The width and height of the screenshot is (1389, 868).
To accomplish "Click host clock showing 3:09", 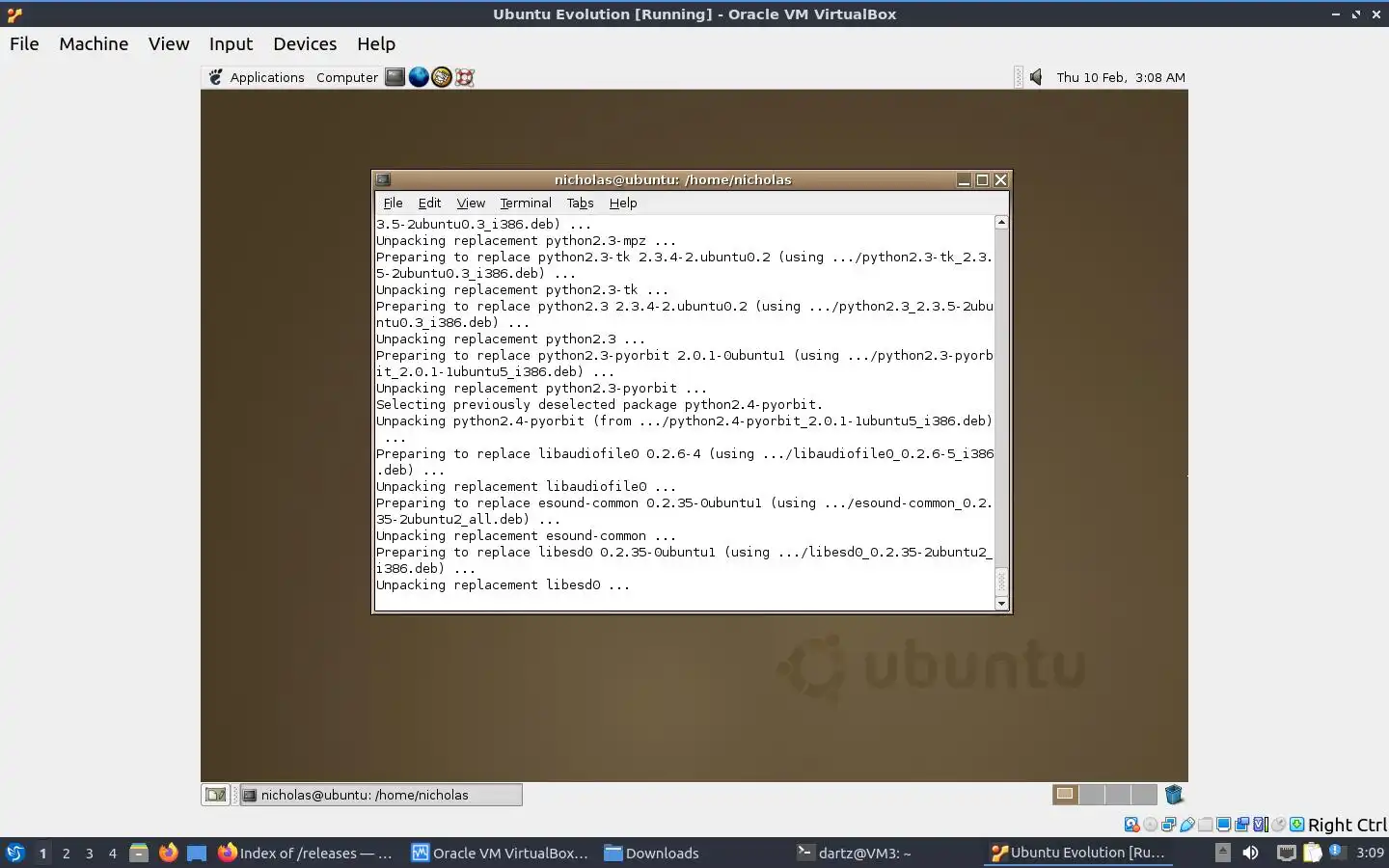I will coord(1370,853).
